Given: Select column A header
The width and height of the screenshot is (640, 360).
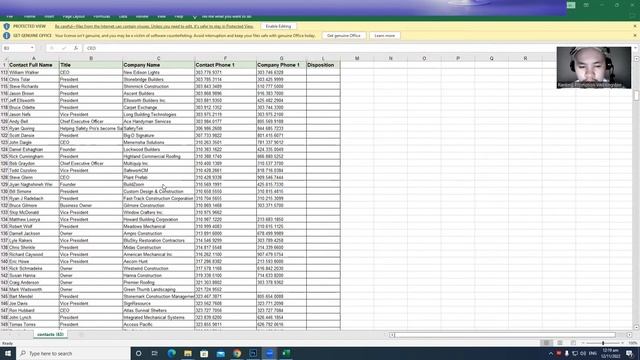Looking at the screenshot, I should (x=33, y=58).
